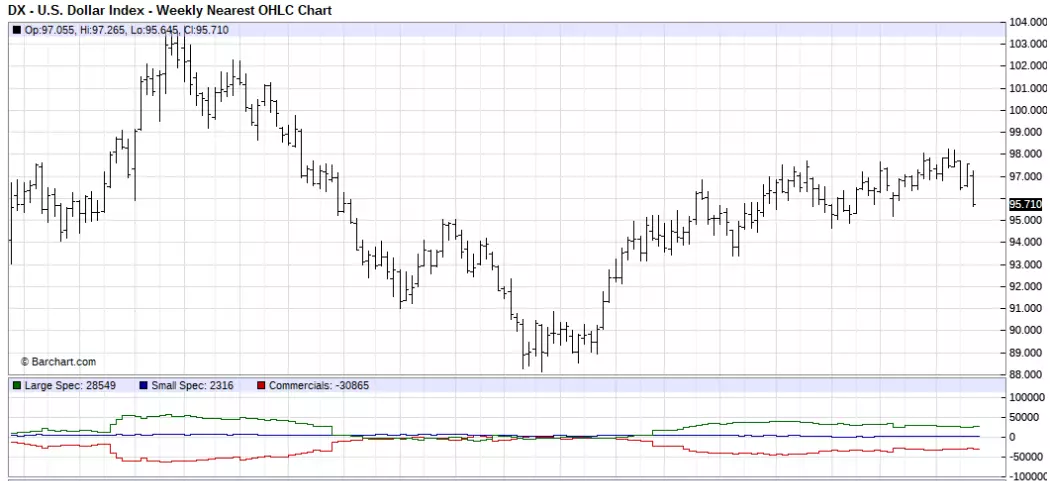The image size is (1050, 481).
Task: Click the Op:97.055 open value in legend
Action: (50, 30)
